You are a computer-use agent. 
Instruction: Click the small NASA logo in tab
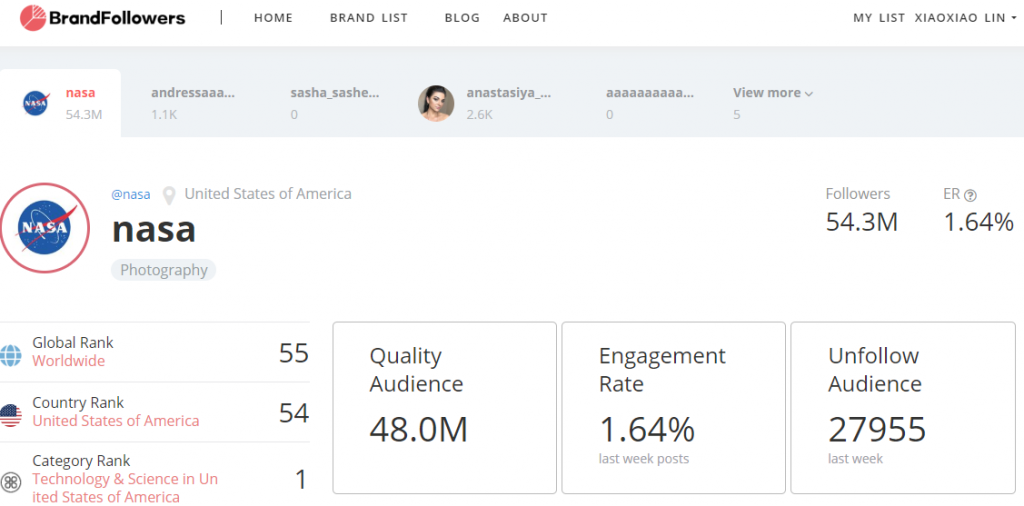[36, 103]
